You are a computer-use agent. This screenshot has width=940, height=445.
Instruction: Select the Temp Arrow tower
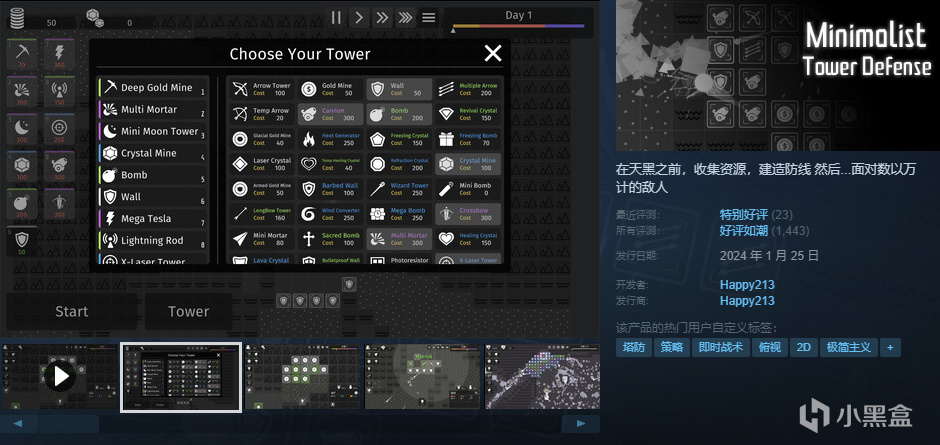click(262, 114)
